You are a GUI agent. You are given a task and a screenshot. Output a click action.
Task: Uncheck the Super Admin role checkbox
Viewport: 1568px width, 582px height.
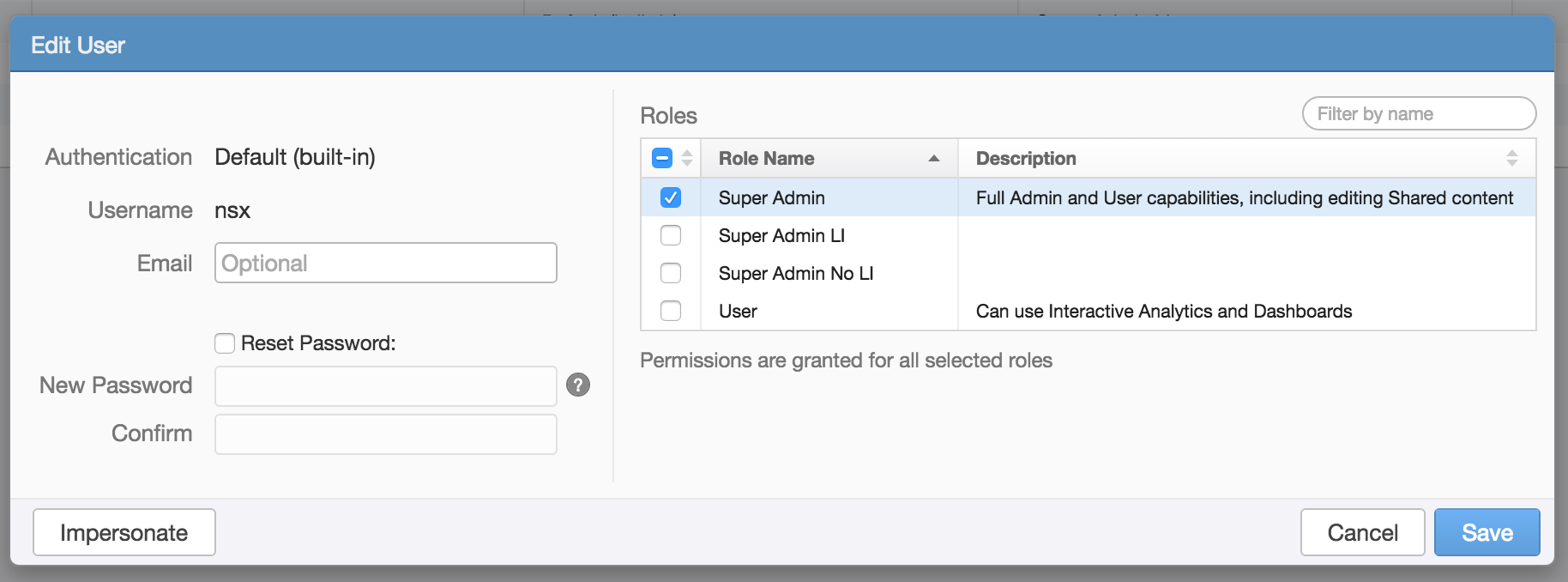click(671, 198)
